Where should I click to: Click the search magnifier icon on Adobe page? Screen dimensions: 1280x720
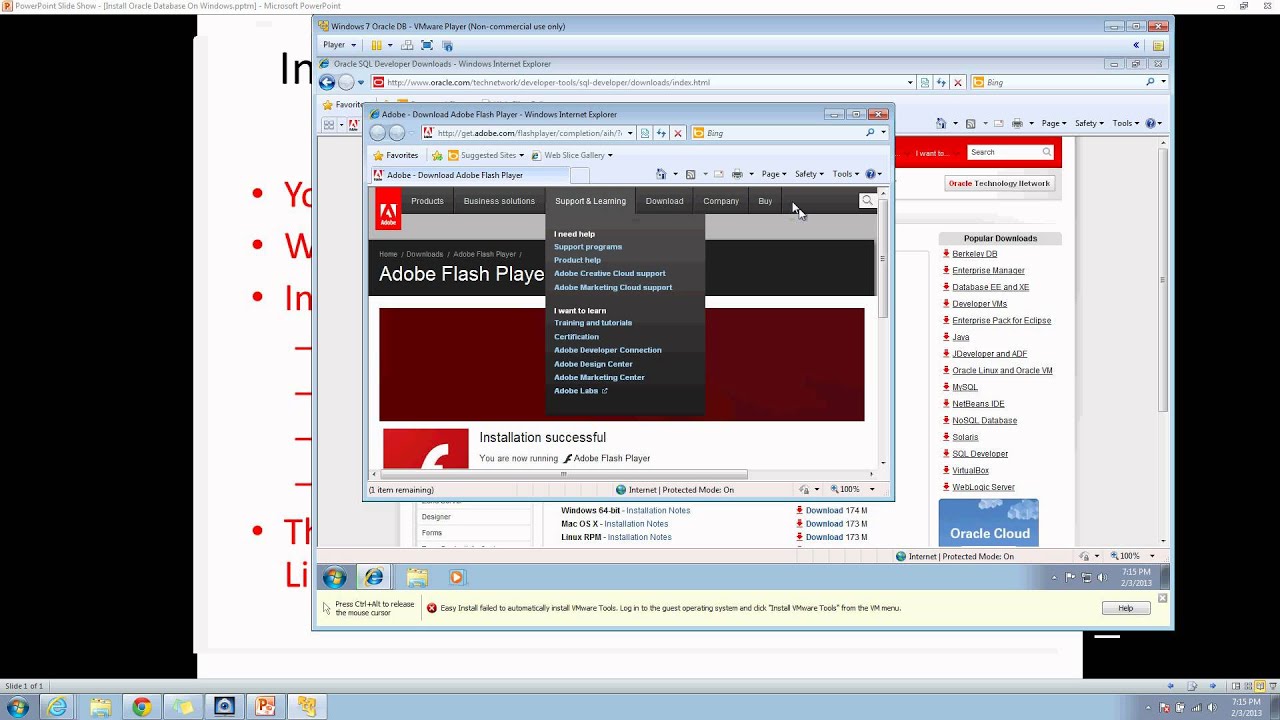pyautogui.click(x=867, y=201)
